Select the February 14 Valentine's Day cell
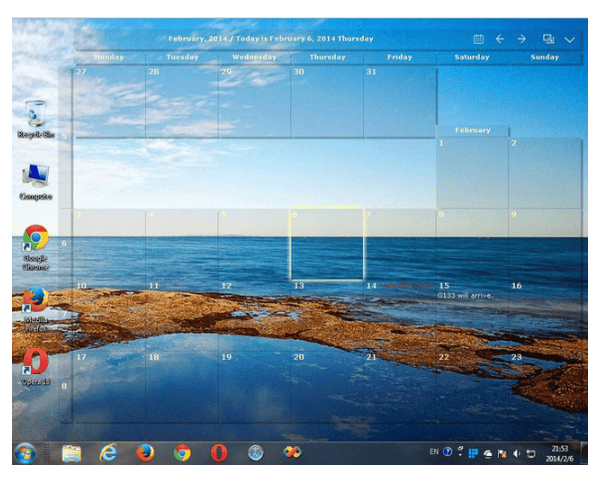 tap(400, 316)
